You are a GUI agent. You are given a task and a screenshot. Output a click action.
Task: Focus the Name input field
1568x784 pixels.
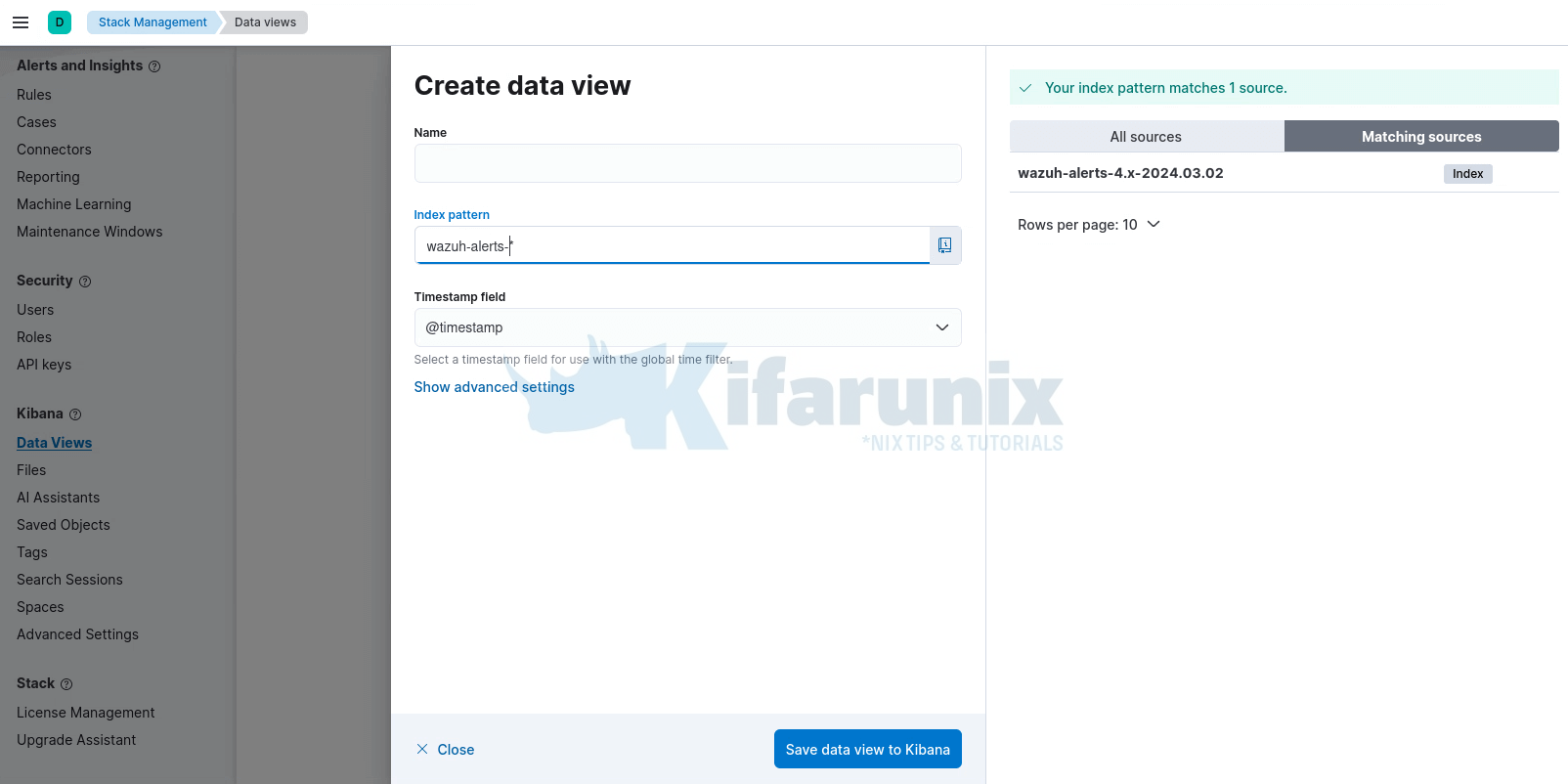[x=687, y=163]
